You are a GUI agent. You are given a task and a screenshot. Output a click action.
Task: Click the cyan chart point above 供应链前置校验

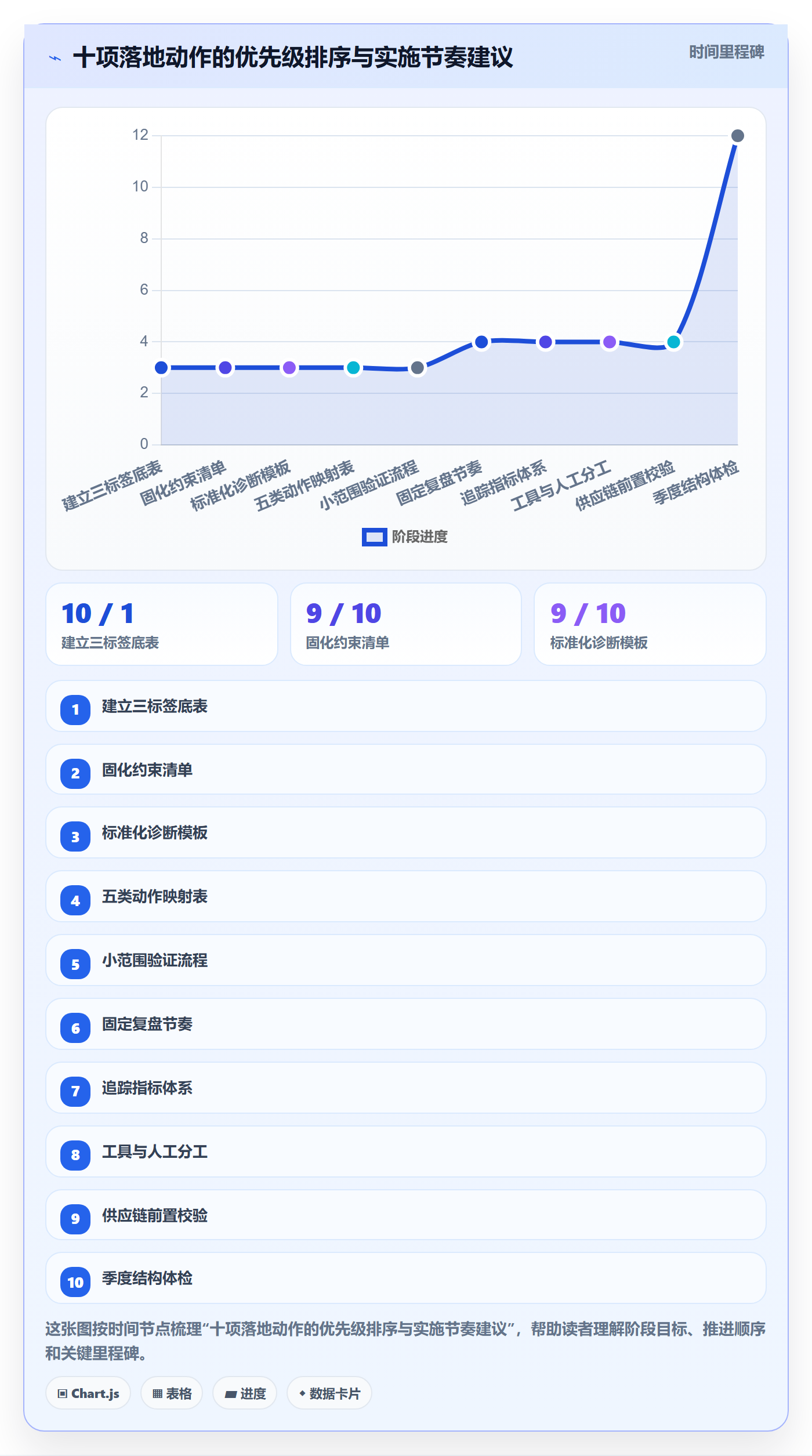click(x=673, y=342)
